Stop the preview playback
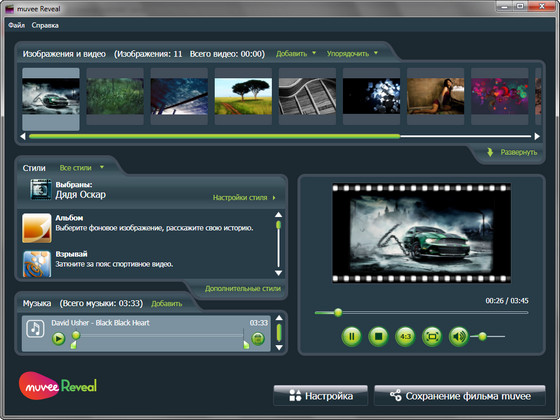This screenshot has height=420, width=560. coord(378,336)
